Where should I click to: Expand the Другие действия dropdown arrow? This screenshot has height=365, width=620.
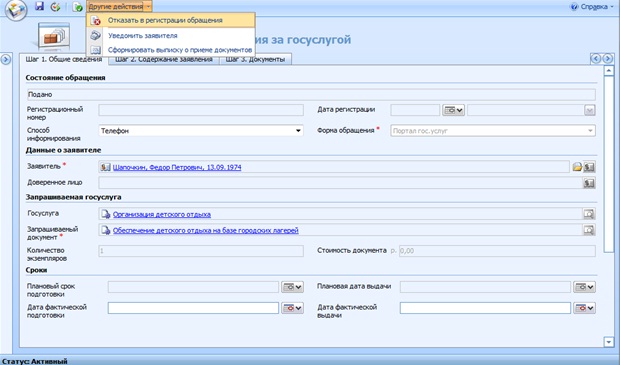[148, 6]
